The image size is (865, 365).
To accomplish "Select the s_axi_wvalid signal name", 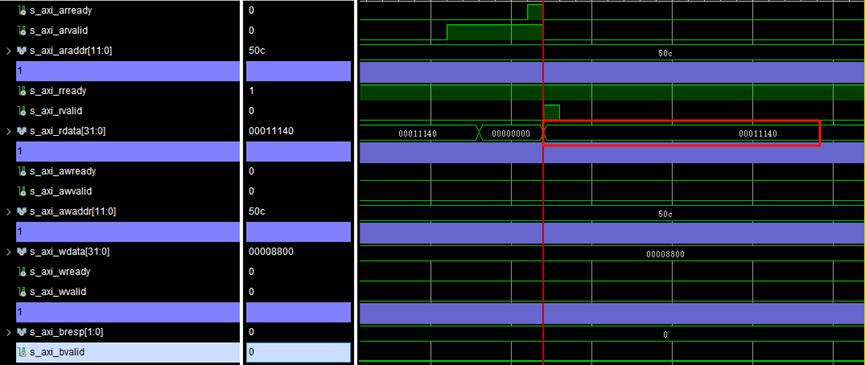I will [x=58, y=292].
